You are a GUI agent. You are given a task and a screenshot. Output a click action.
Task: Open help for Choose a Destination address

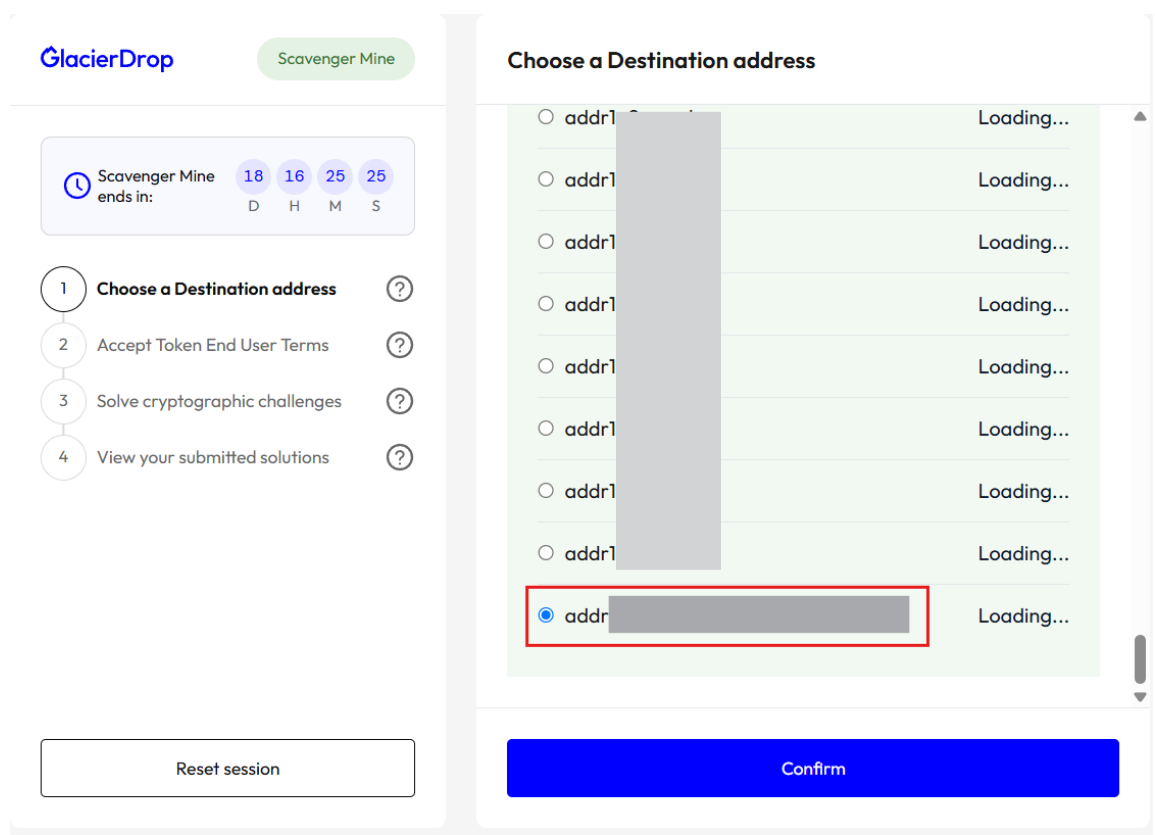point(399,289)
